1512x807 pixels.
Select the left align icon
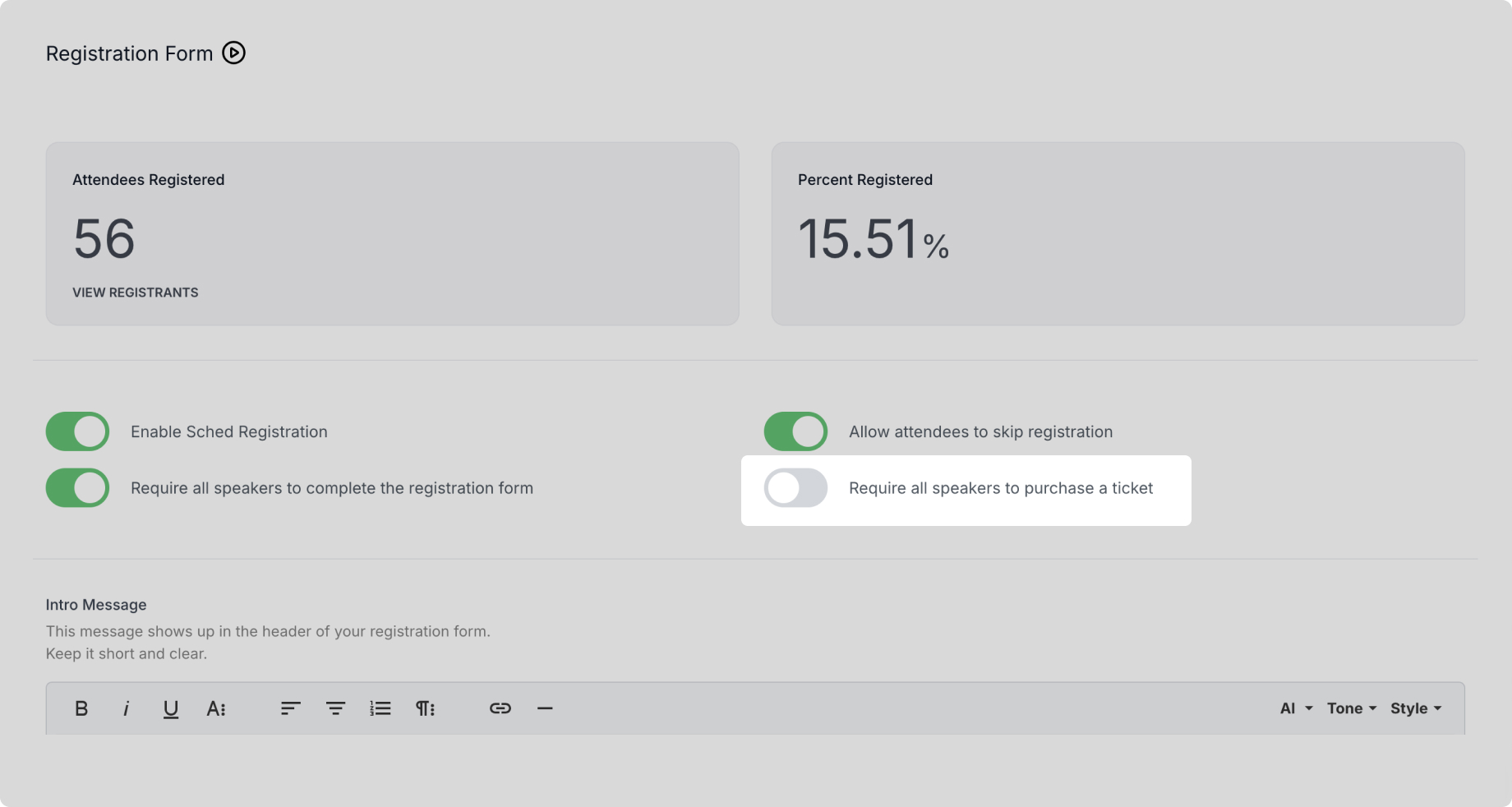point(290,708)
